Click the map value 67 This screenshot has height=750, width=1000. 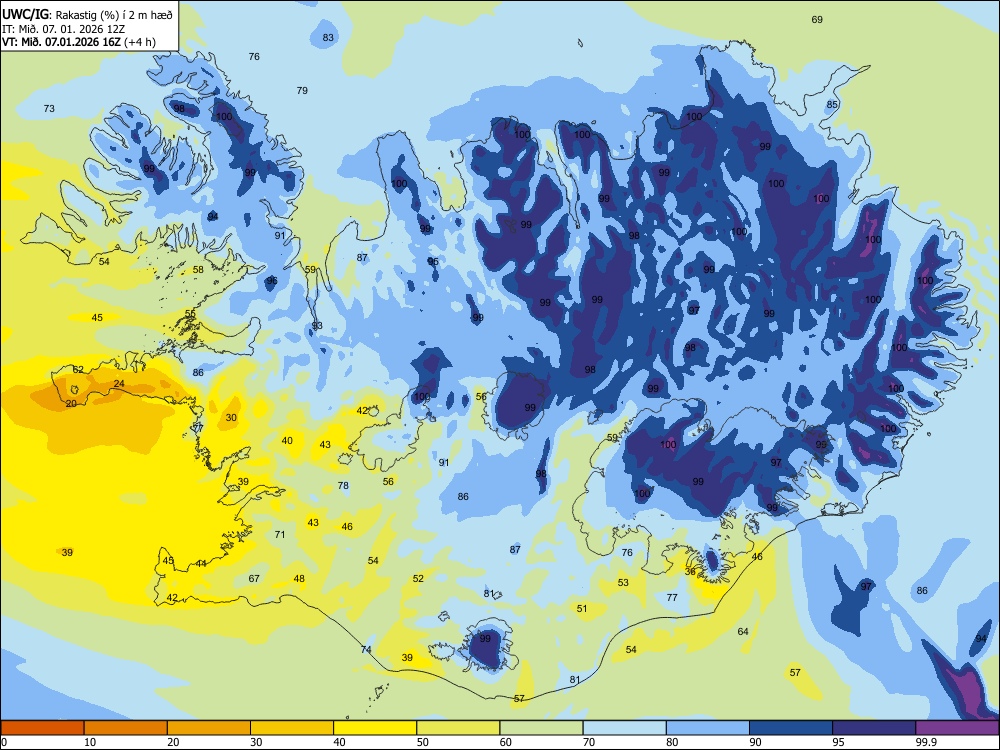pos(254,578)
